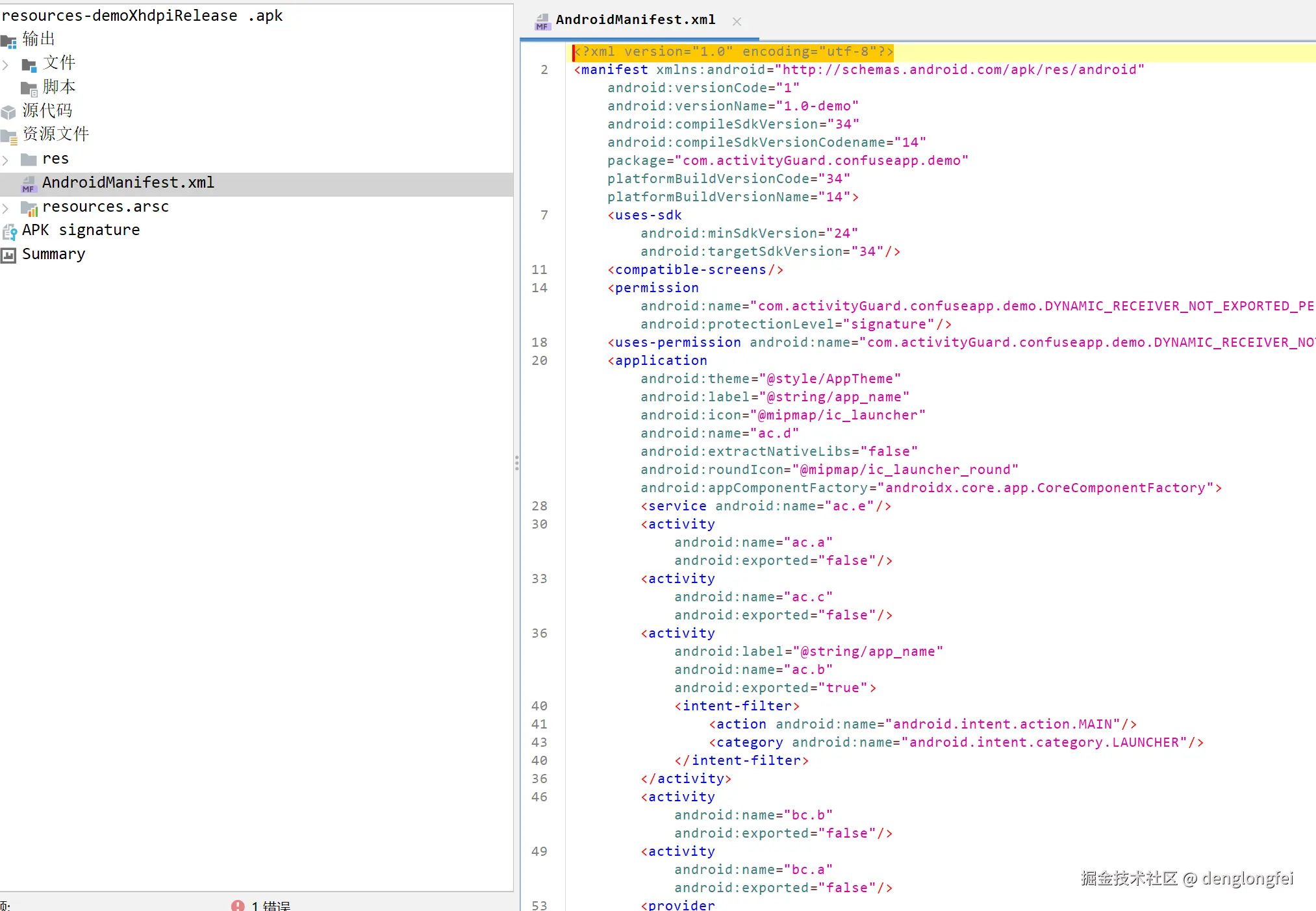
Task: Expand the 文件 folder node
Action: pyautogui.click(x=6, y=65)
